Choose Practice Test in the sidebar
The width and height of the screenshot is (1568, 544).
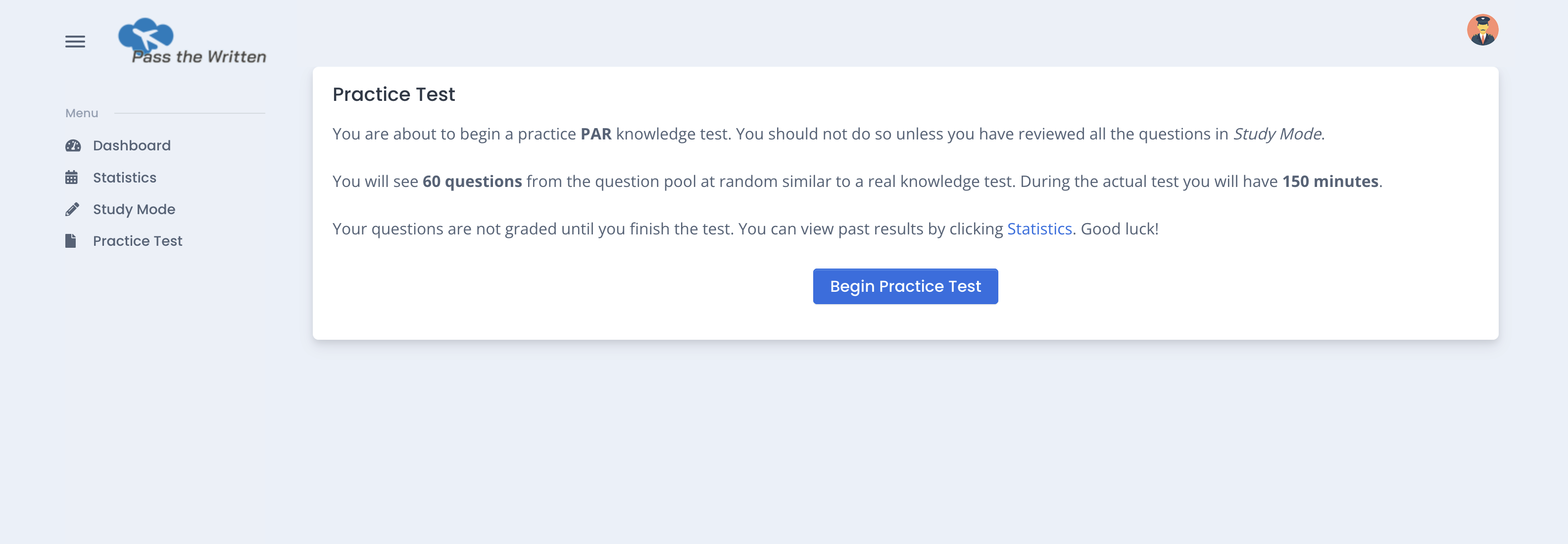tap(138, 241)
